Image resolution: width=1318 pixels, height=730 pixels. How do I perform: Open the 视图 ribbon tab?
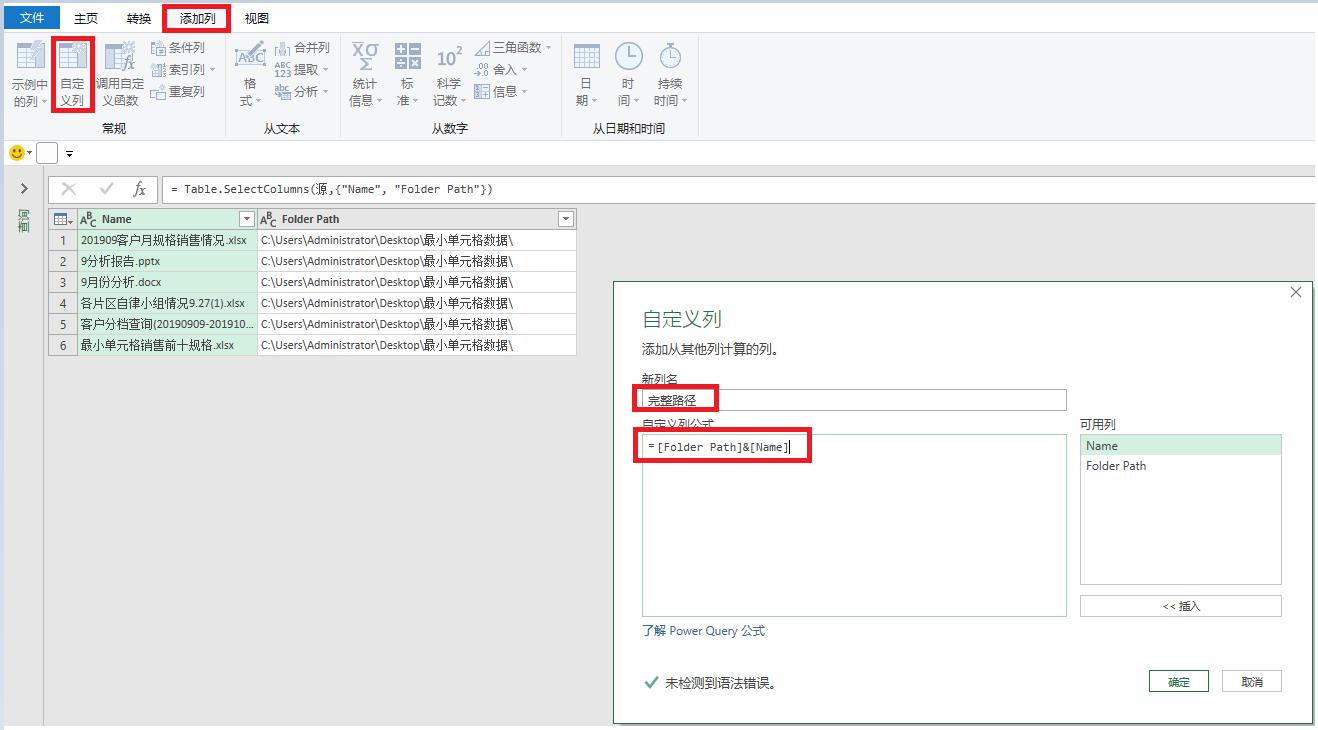256,17
